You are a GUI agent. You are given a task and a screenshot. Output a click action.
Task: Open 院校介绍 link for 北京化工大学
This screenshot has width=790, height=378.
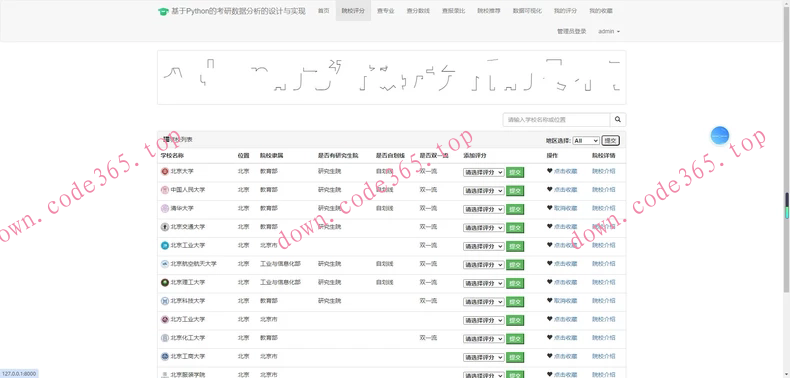point(603,338)
